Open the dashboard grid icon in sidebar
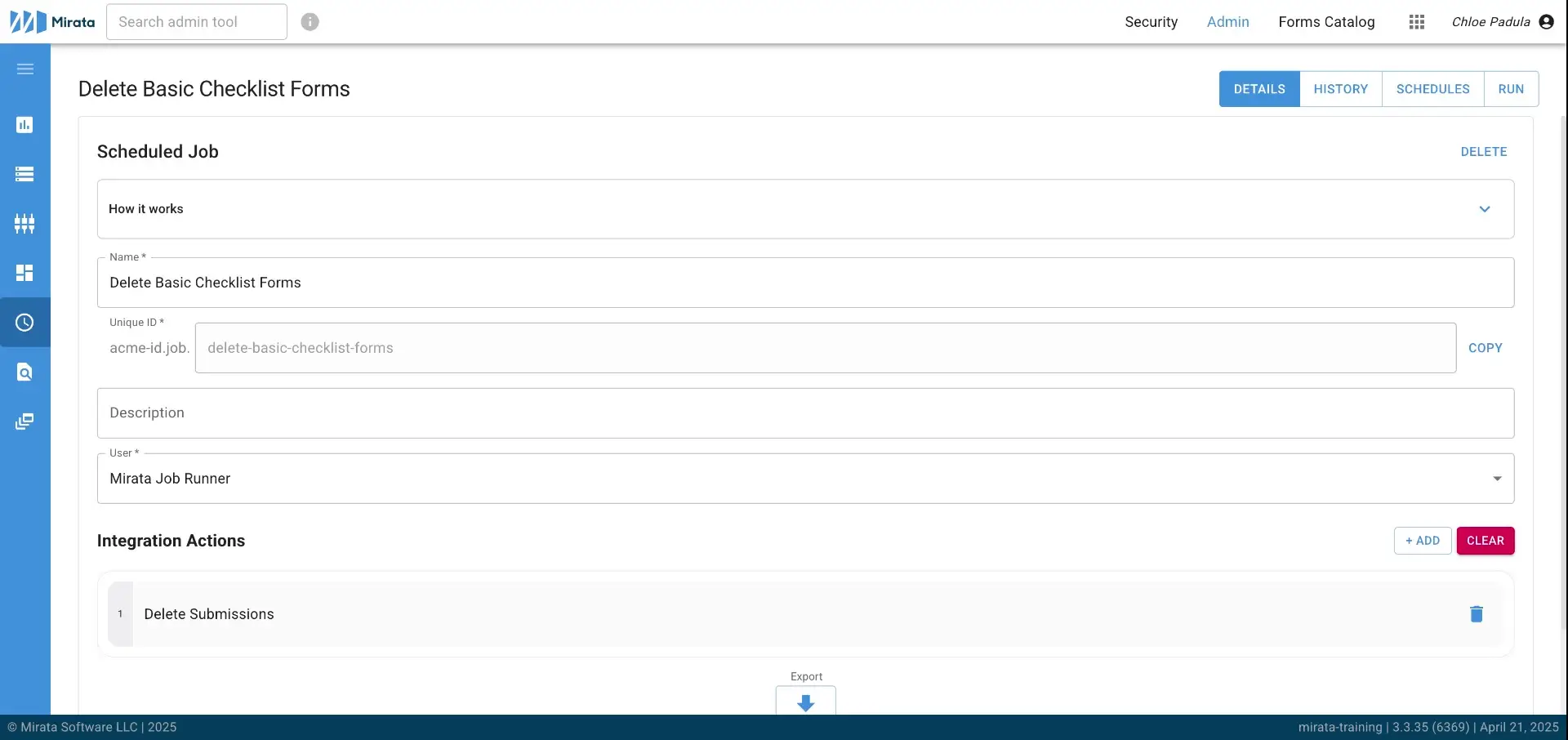Screen dimensions: 1568x740 [25, 273]
